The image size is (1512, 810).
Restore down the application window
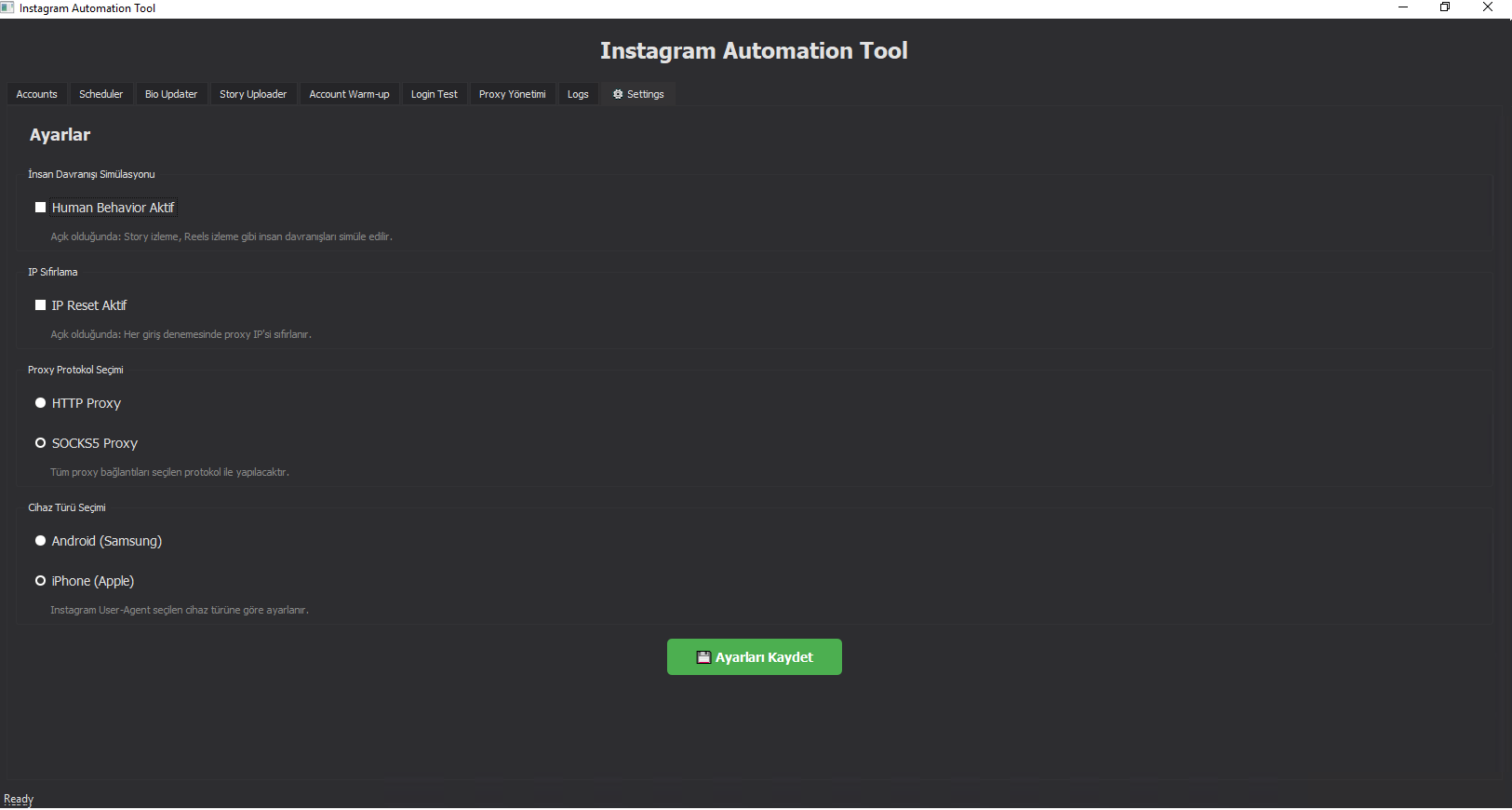click(x=1445, y=7)
